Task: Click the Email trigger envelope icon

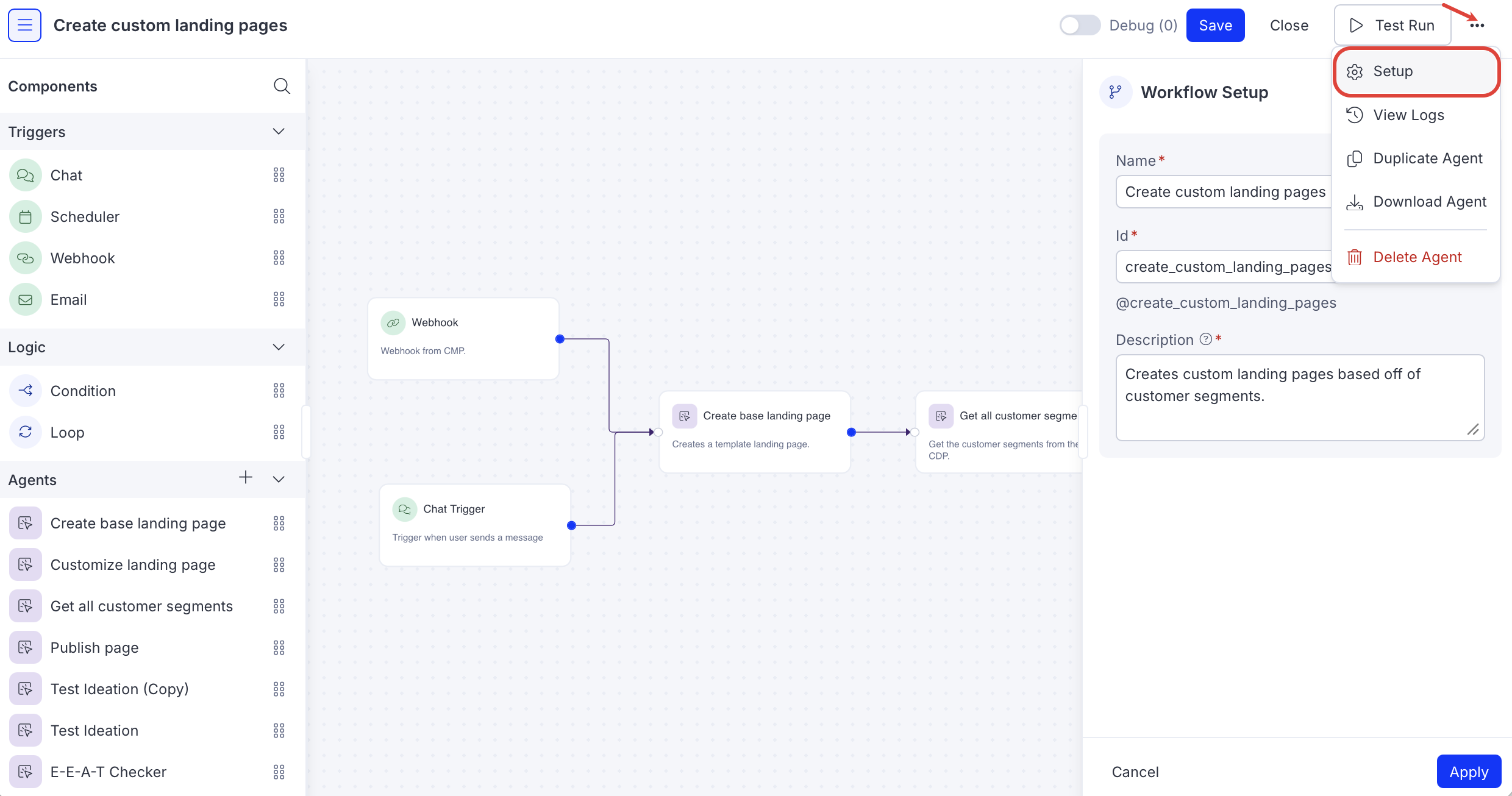Action: pyautogui.click(x=25, y=299)
